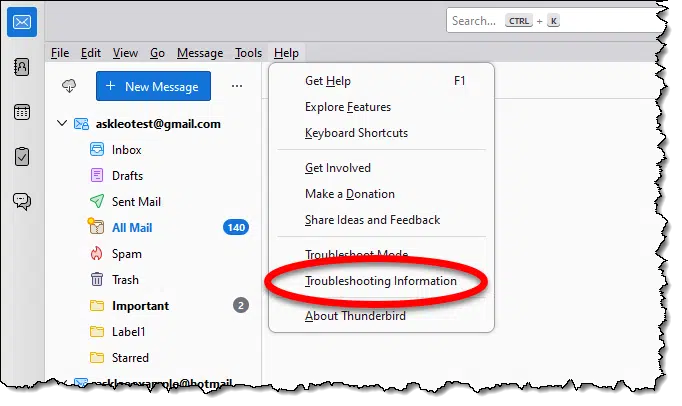Choose About Thunderbird
Screen dimensions: 682x406
tap(381, 316)
